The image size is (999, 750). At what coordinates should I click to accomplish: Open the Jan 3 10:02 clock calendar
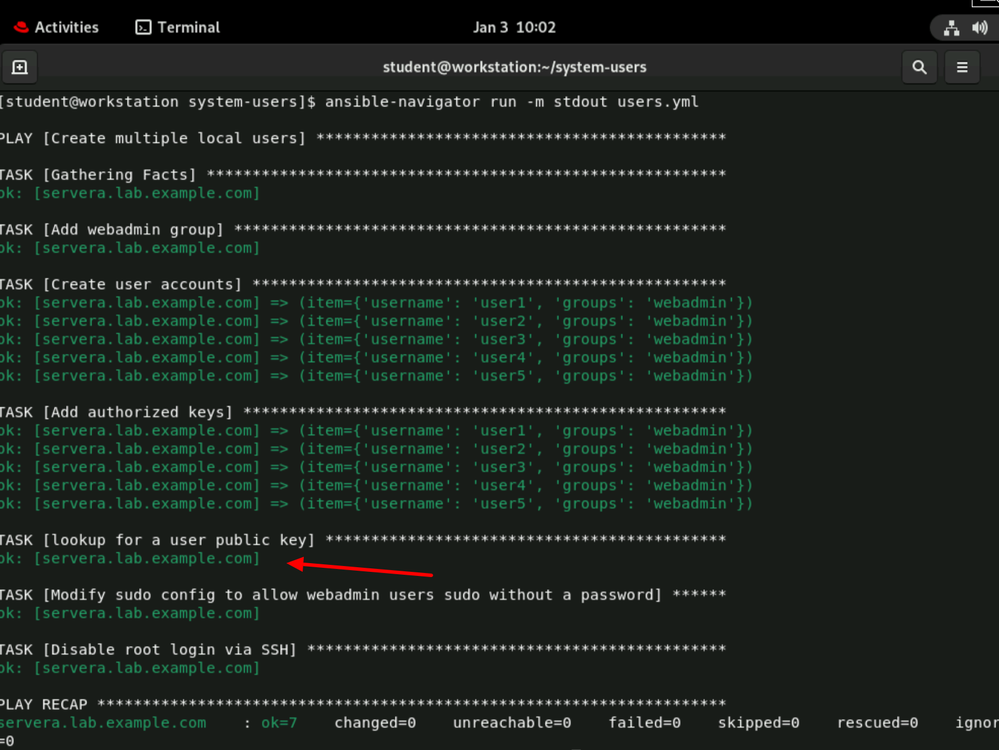click(x=514, y=28)
